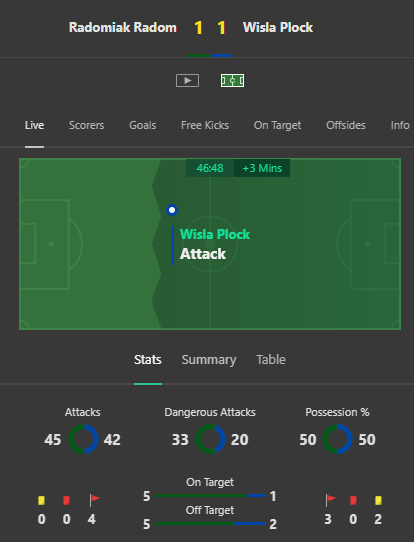Viewport: 414px width, 542px height.
Task: Click Wisla Plock's yellow card icon
Action: pyautogui.click(x=378, y=500)
